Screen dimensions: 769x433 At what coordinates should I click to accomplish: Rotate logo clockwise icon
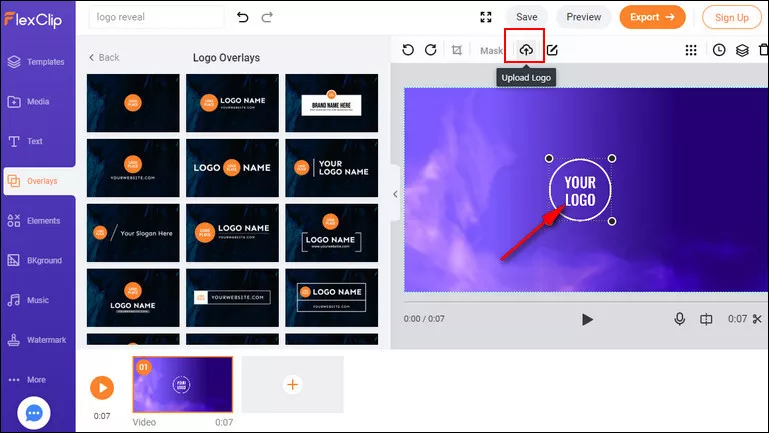(431, 50)
